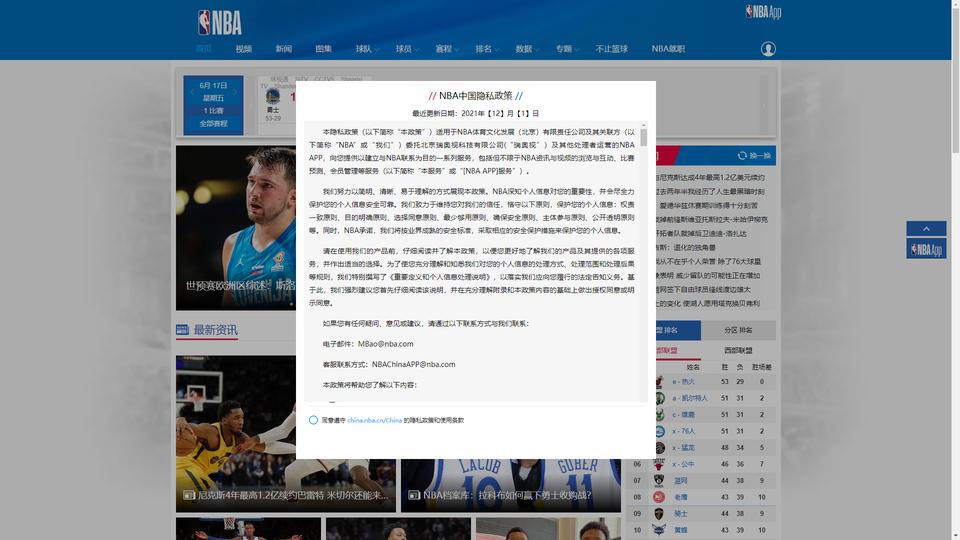Open the 篮网 team link in standings
Screen dimensions: 960x540
coord(681,481)
